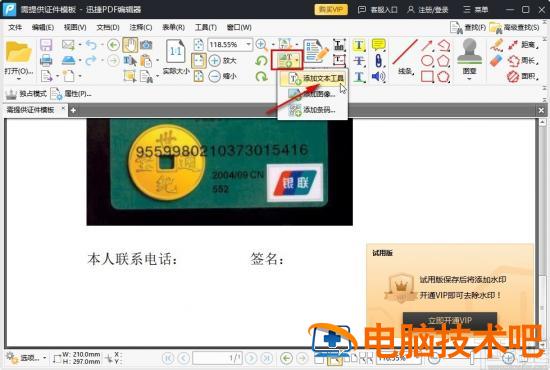Click the 客服入口 customer service link

click(377, 9)
